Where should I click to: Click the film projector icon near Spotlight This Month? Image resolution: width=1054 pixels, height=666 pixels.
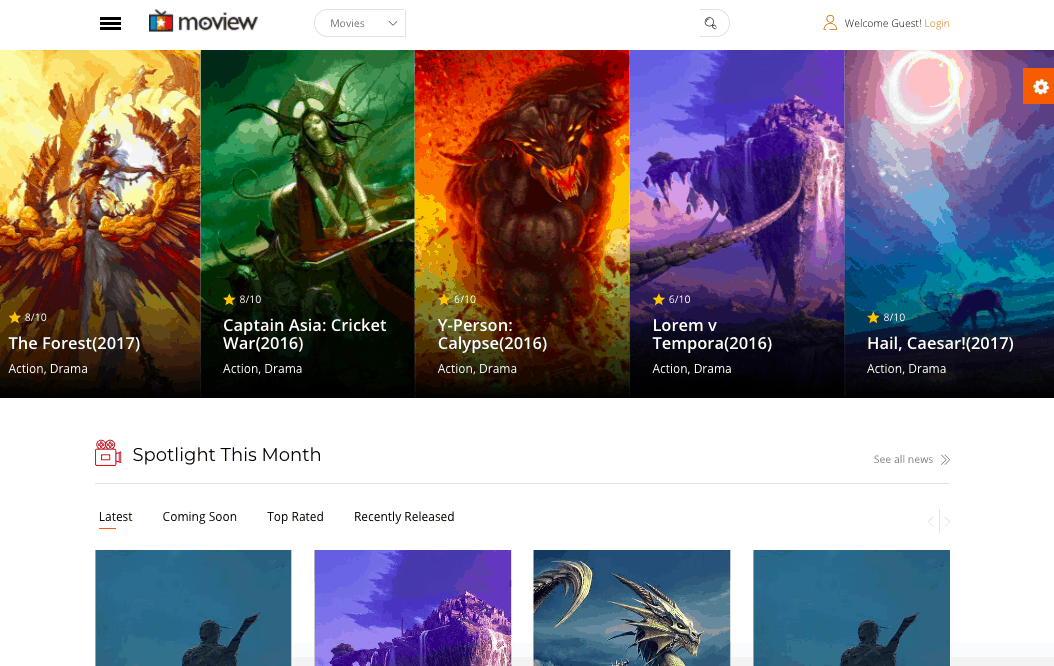coord(107,453)
